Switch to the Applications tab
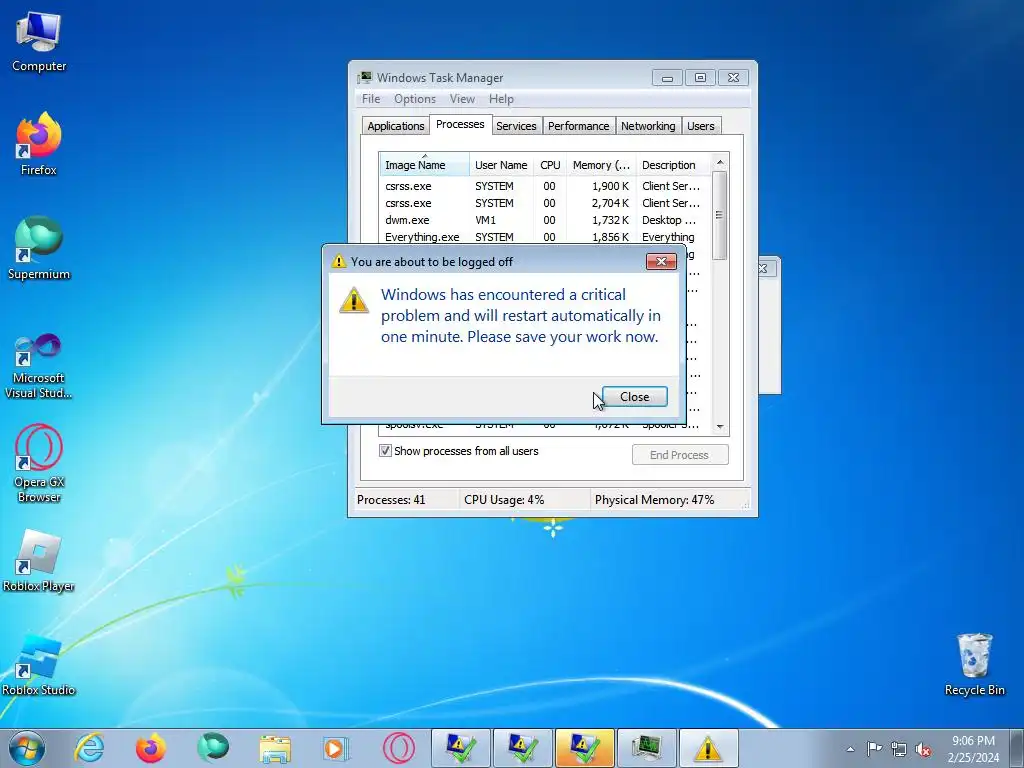The height and width of the screenshot is (768, 1024). click(395, 126)
